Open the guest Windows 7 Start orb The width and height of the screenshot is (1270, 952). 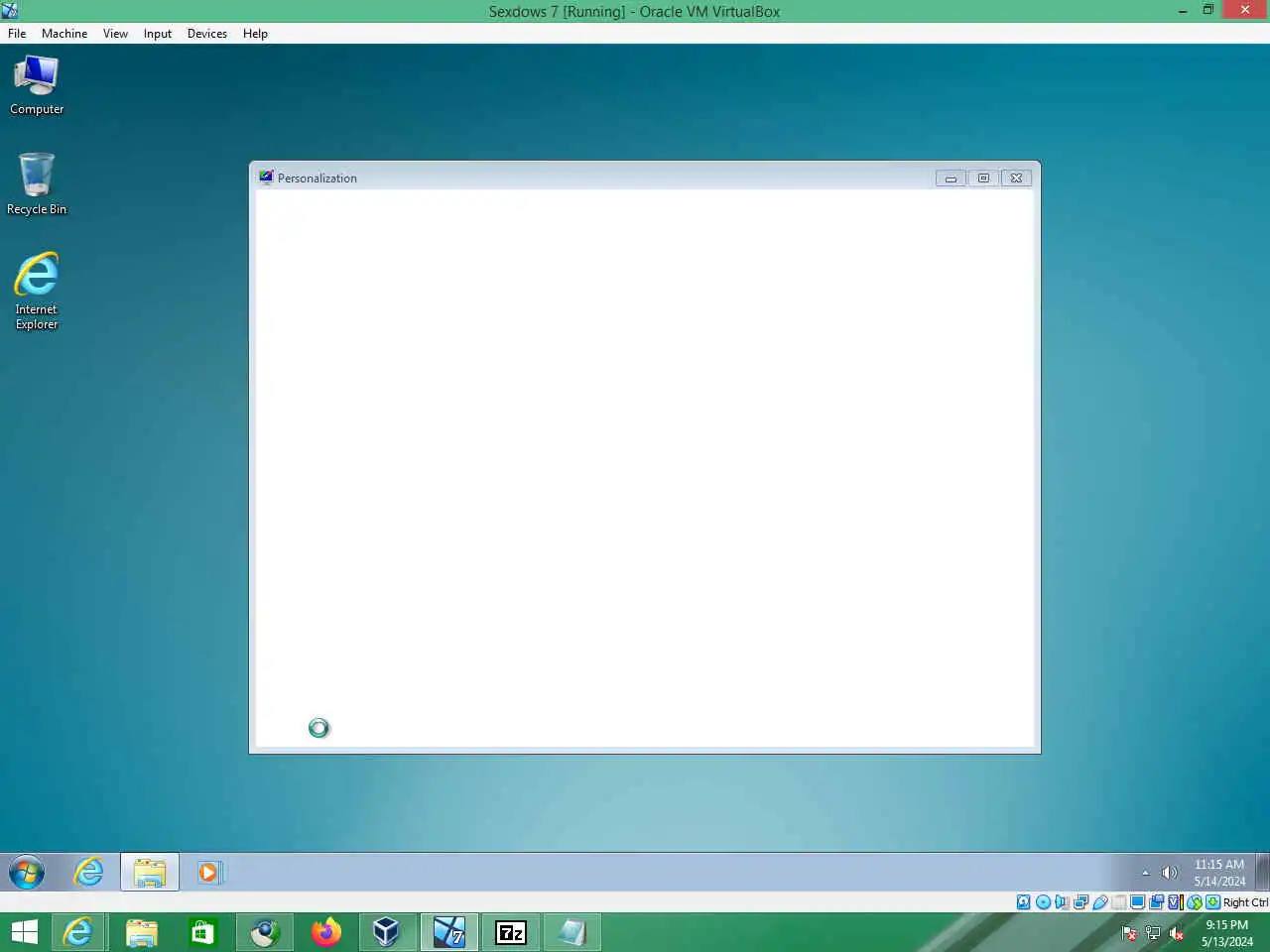(27, 873)
